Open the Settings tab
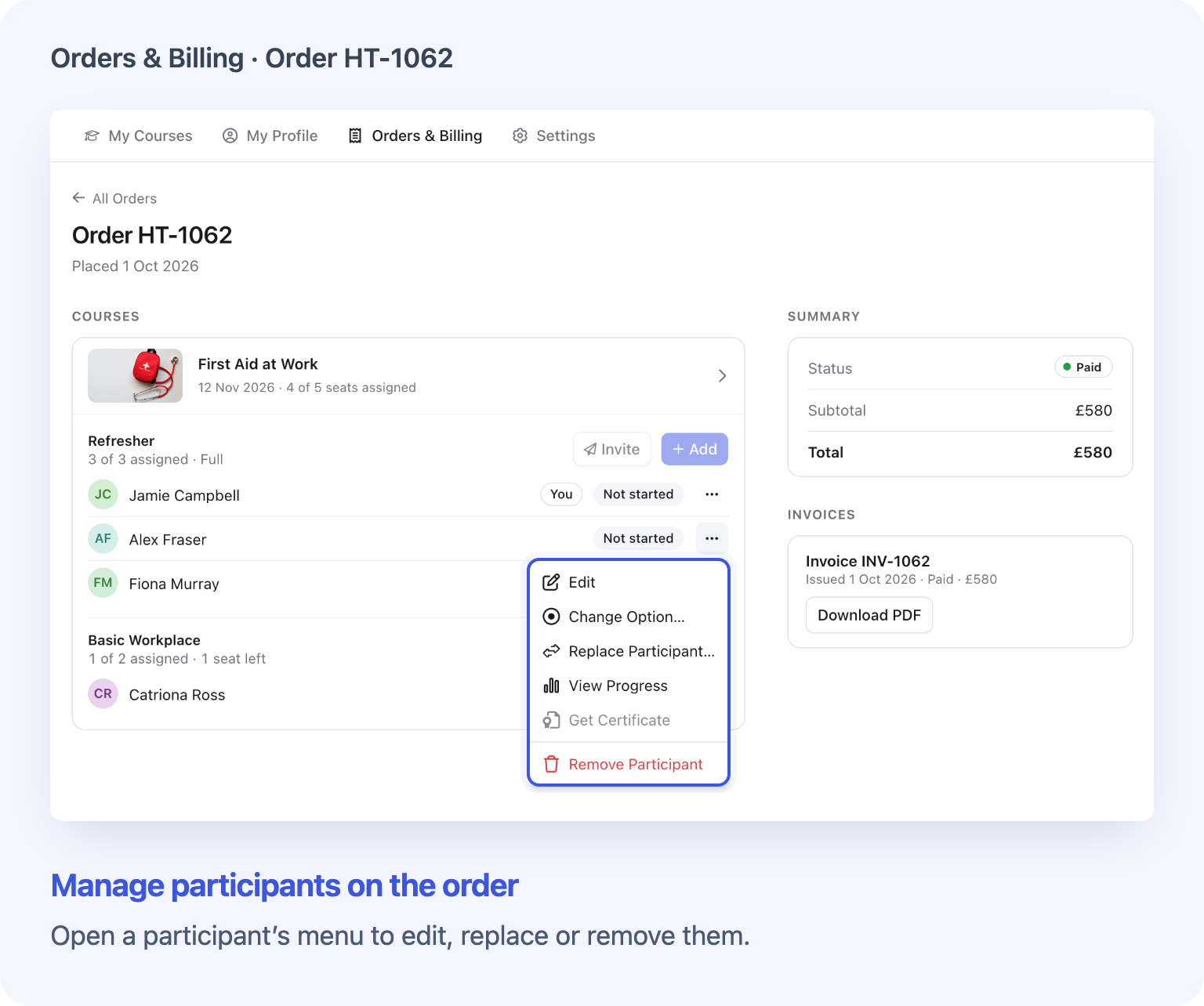This screenshot has height=1006, width=1204. (x=553, y=136)
